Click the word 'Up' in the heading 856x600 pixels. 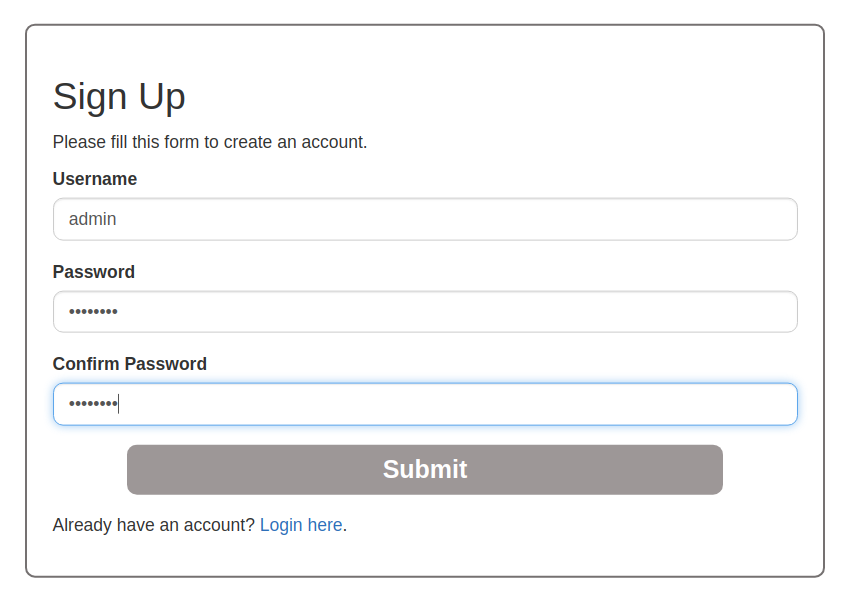click(162, 97)
